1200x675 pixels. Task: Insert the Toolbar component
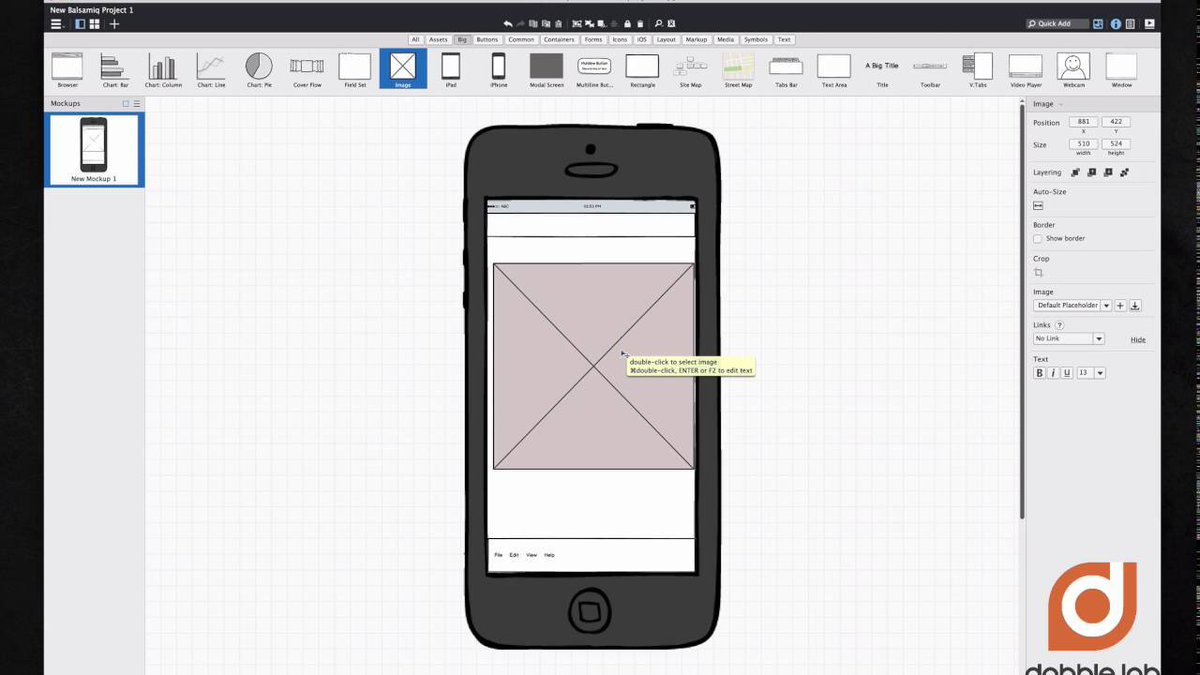tap(930, 70)
